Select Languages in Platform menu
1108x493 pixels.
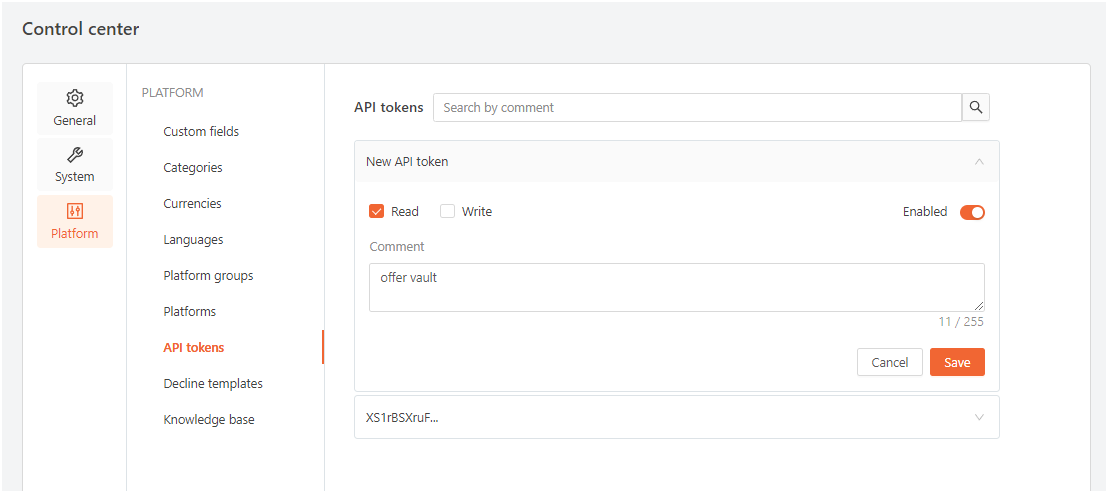pos(194,239)
